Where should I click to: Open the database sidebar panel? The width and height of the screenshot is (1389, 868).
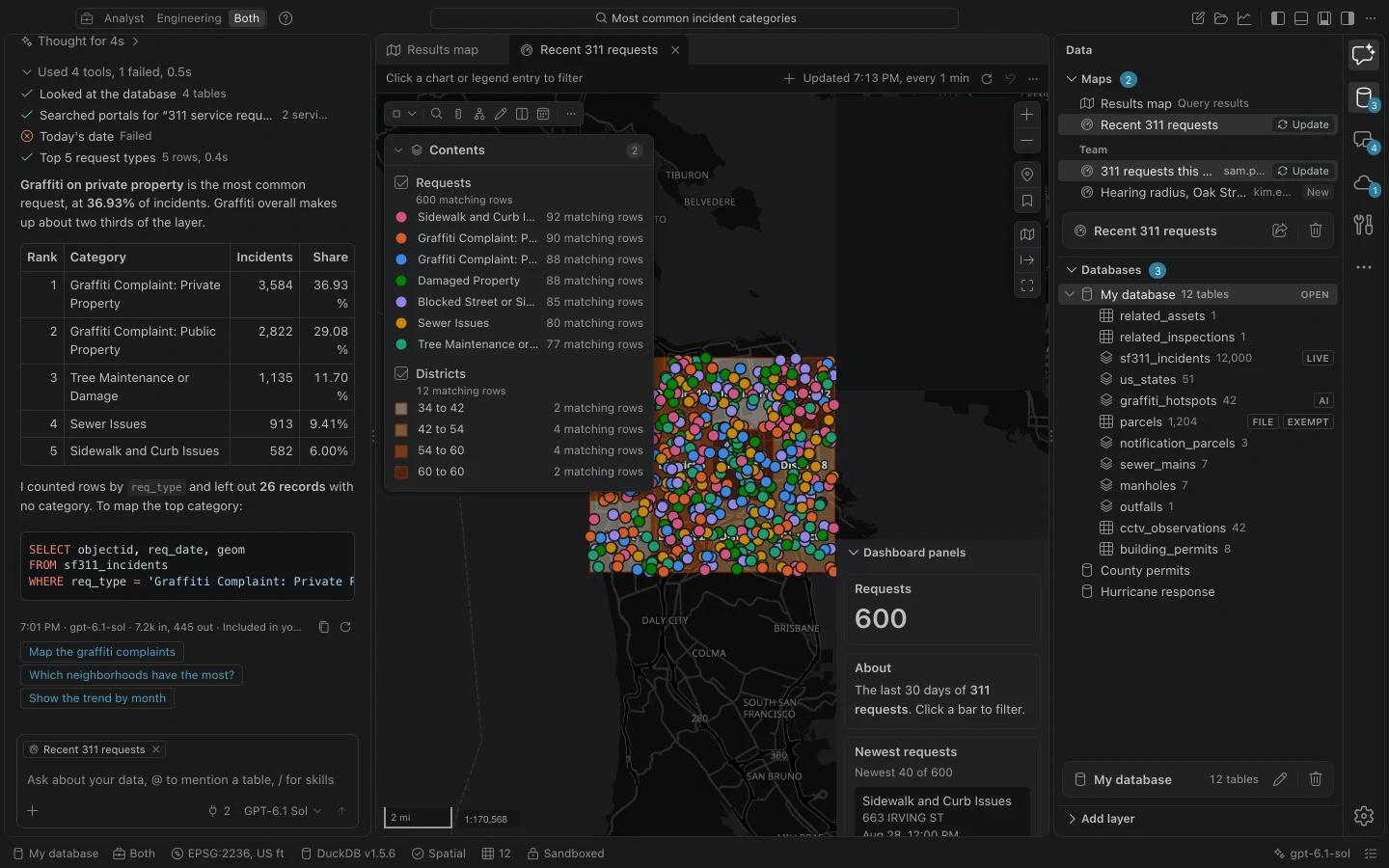pyautogui.click(x=1364, y=97)
